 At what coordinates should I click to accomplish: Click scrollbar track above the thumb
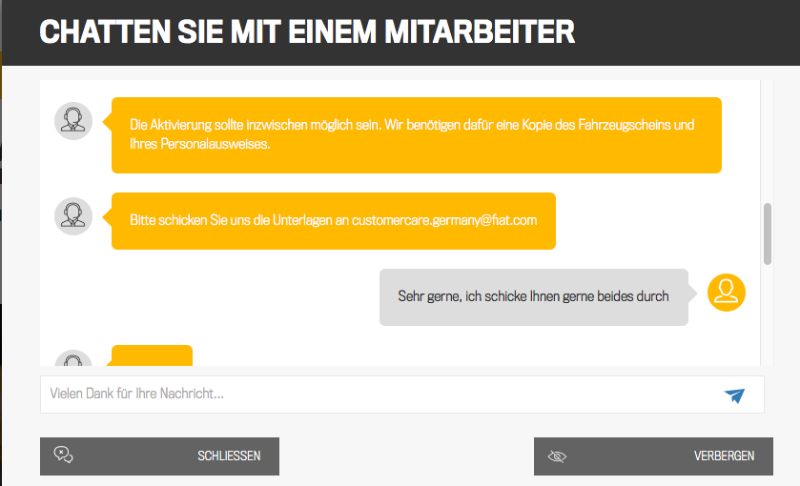coord(767,140)
